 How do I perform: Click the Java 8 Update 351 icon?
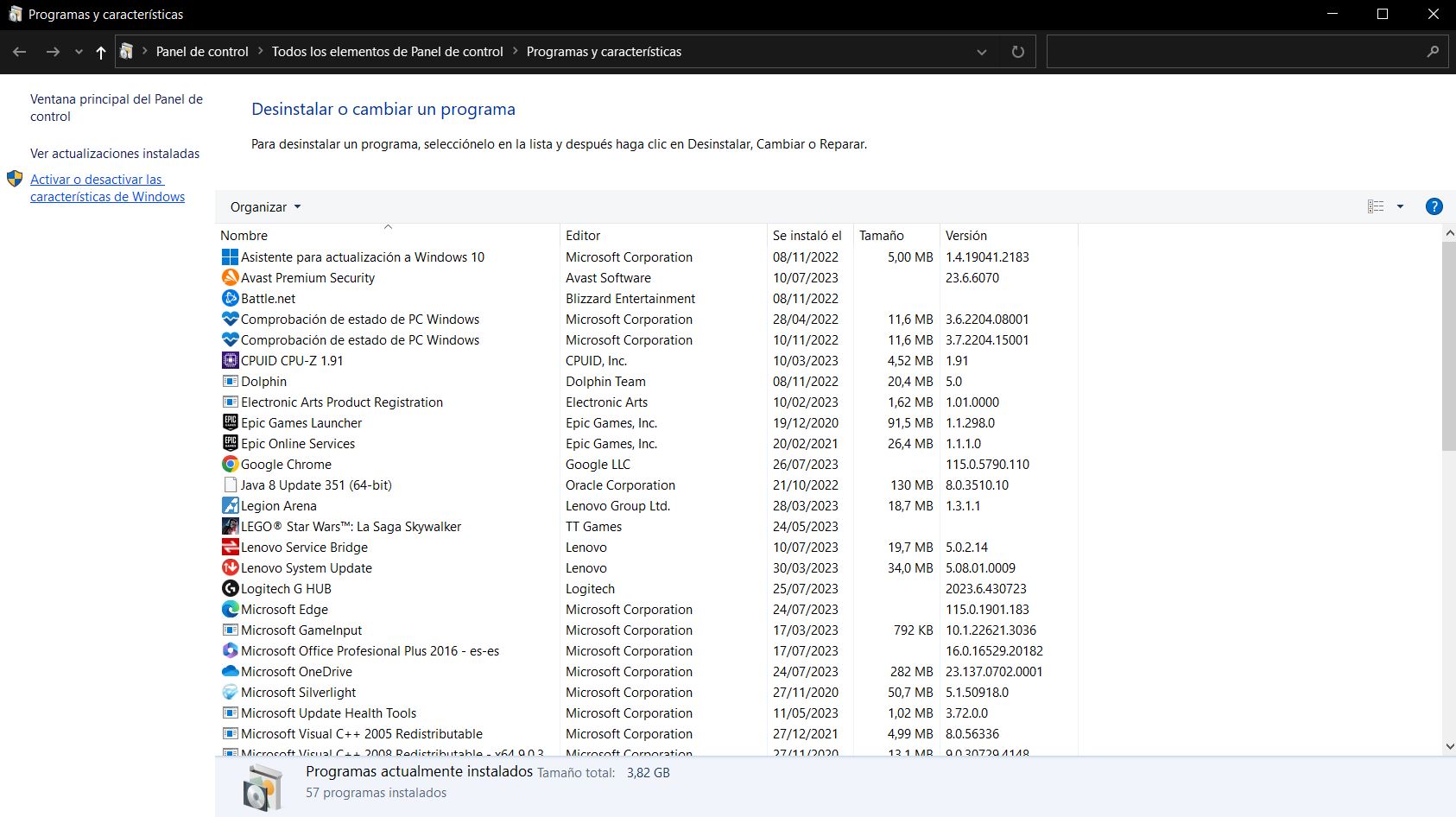230,484
